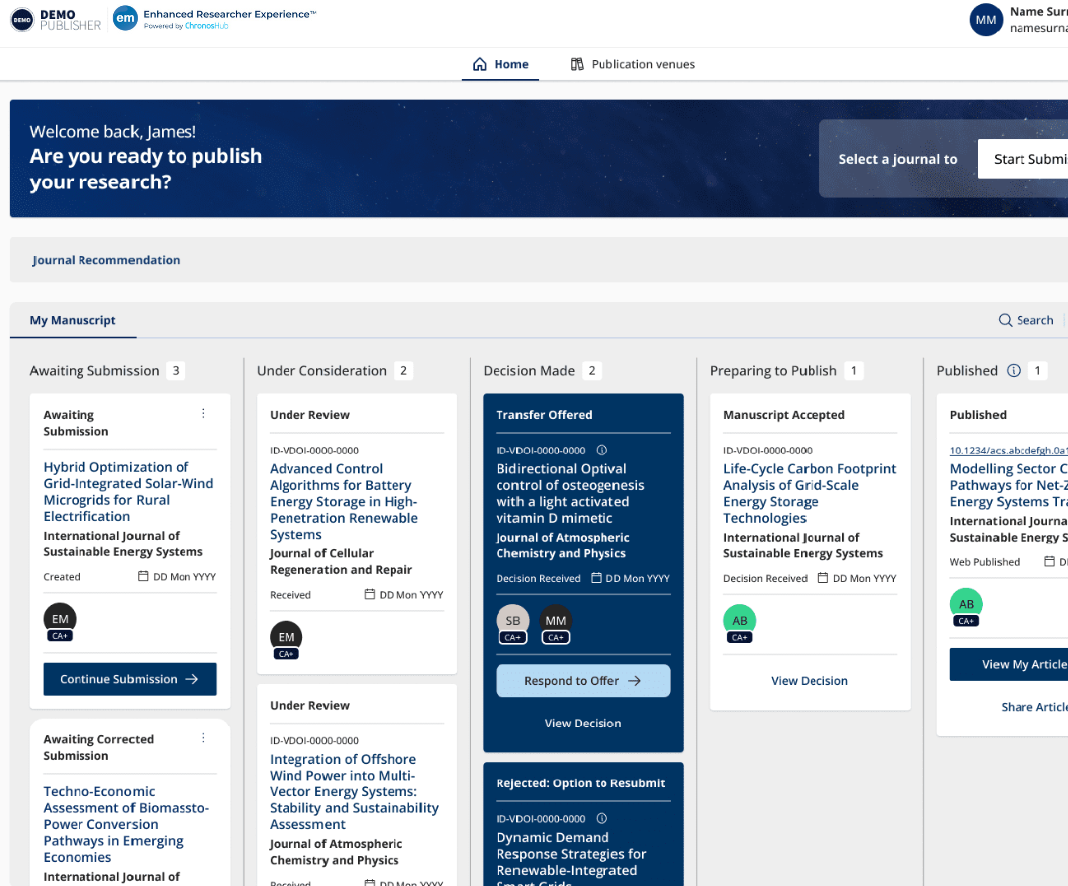The width and height of the screenshot is (1068, 886).
Task: Select the Home tab
Action: tap(501, 64)
